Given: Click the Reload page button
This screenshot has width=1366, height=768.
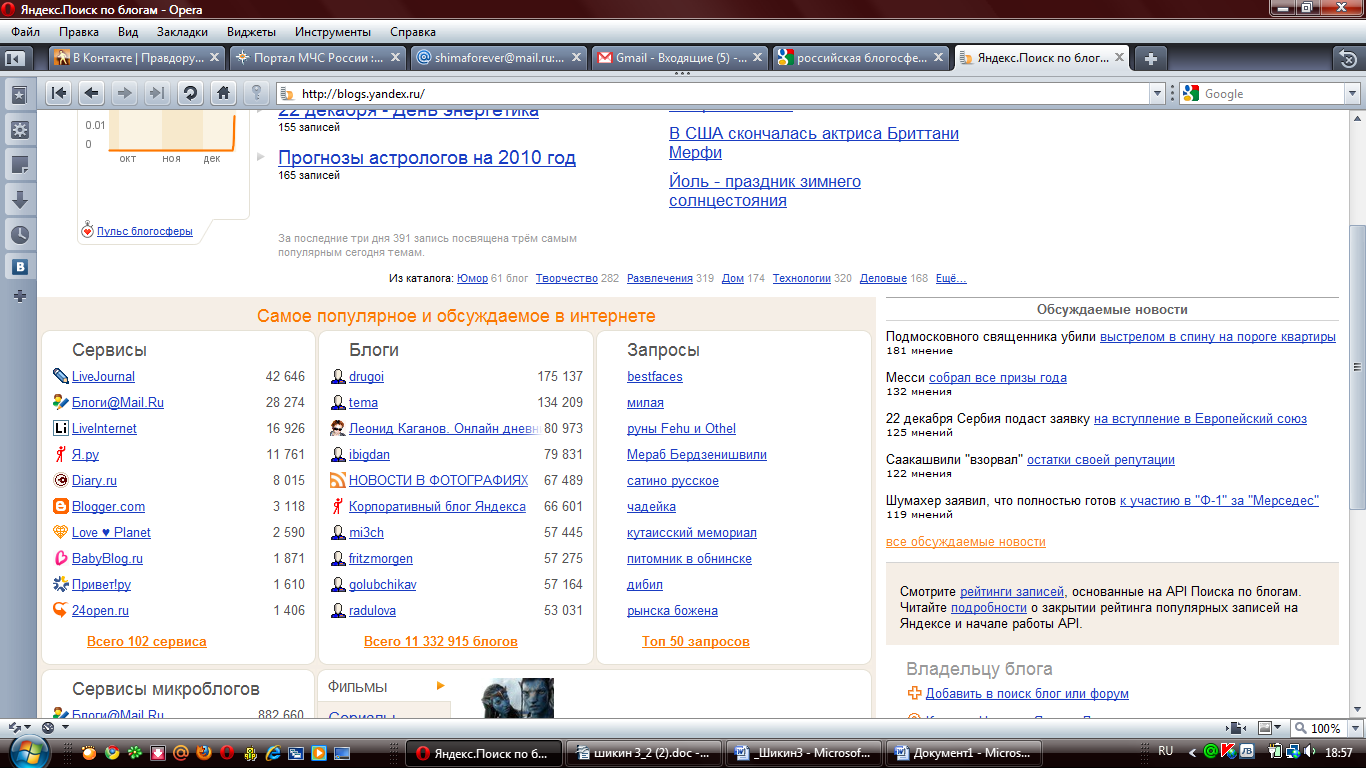Looking at the screenshot, I should click(190, 93).
